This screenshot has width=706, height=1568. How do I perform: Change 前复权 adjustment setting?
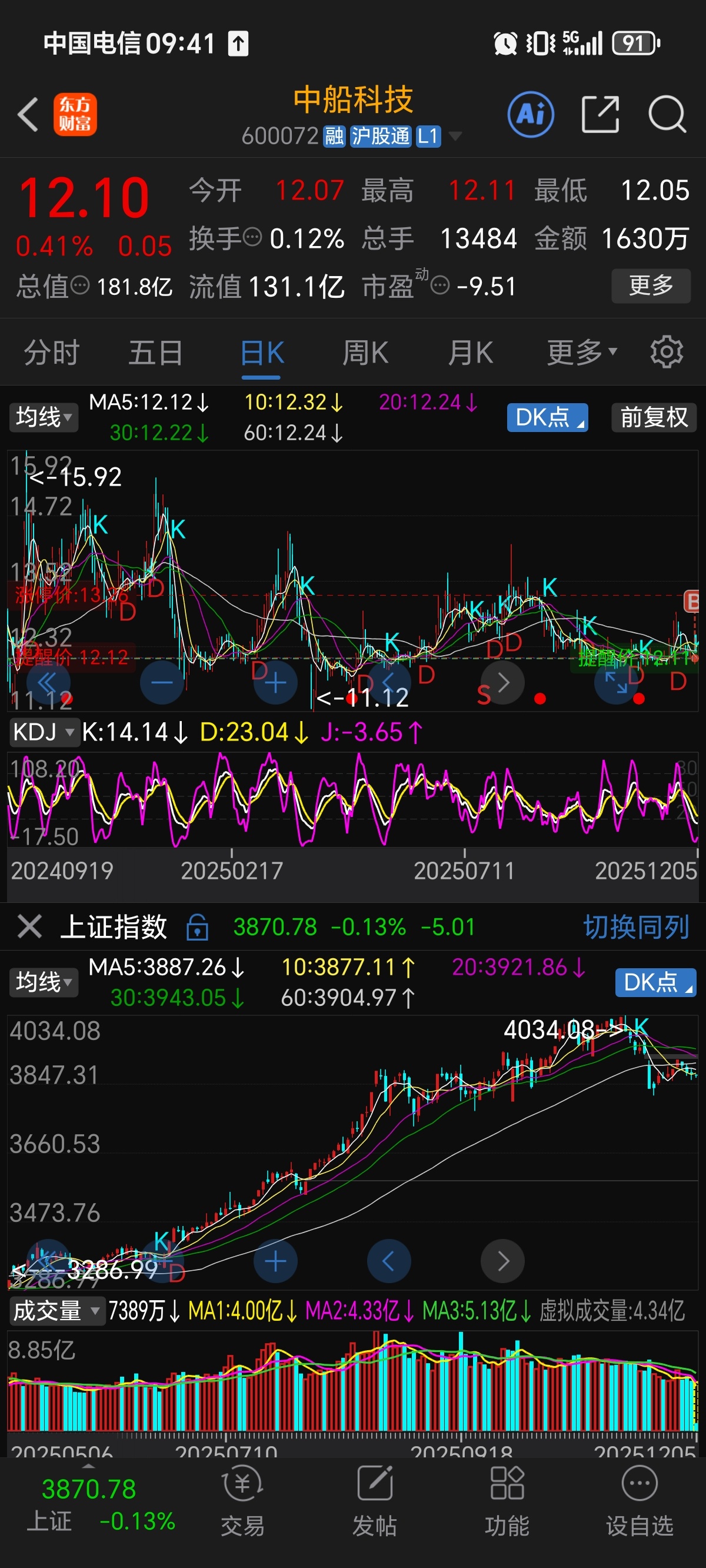(x=654, y=417)
